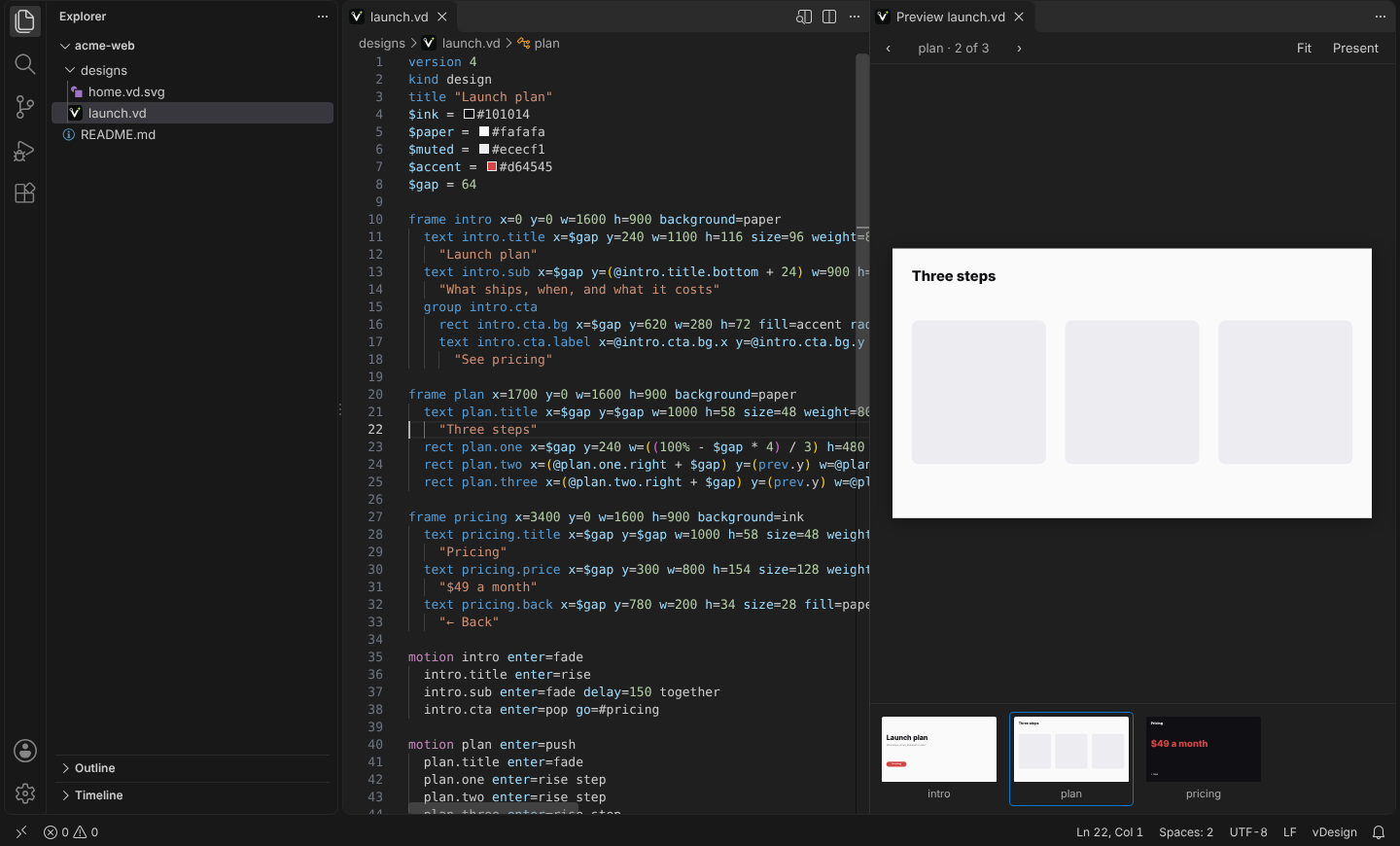1400x846 pixels.
Task: Go to next frame in preview
Action: point(1019,49)
